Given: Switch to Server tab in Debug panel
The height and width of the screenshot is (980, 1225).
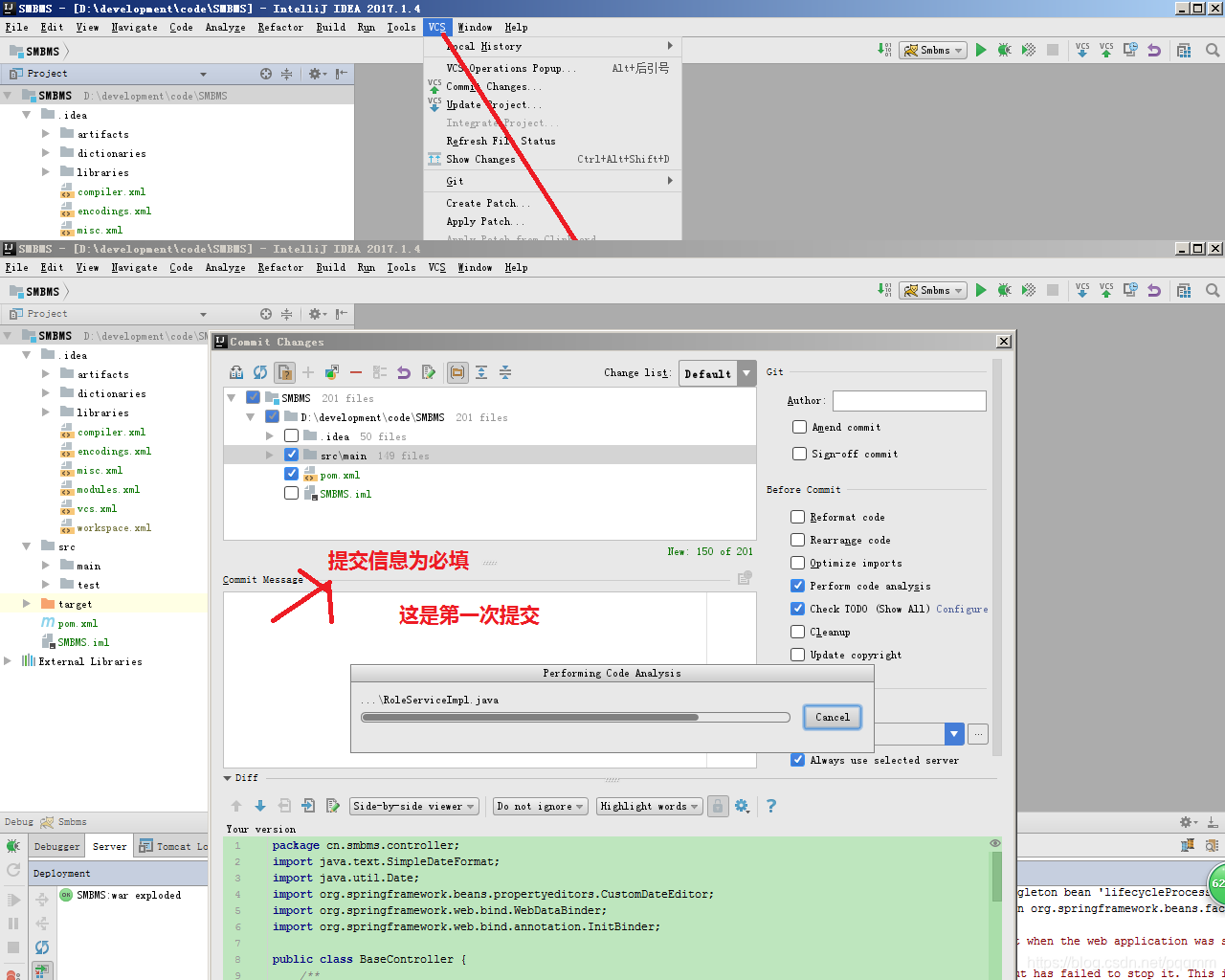Looking at the screenshot, I should [109, 846].
